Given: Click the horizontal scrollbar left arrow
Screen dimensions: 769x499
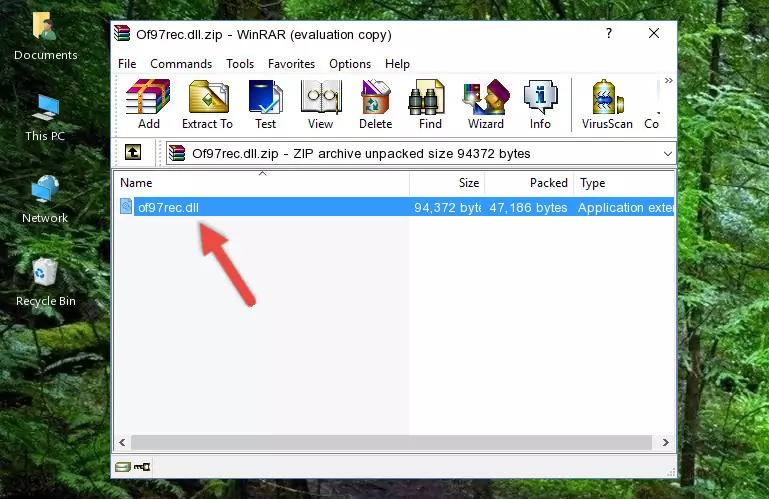Looking at the screenshot, I should [x=123, y=442].
